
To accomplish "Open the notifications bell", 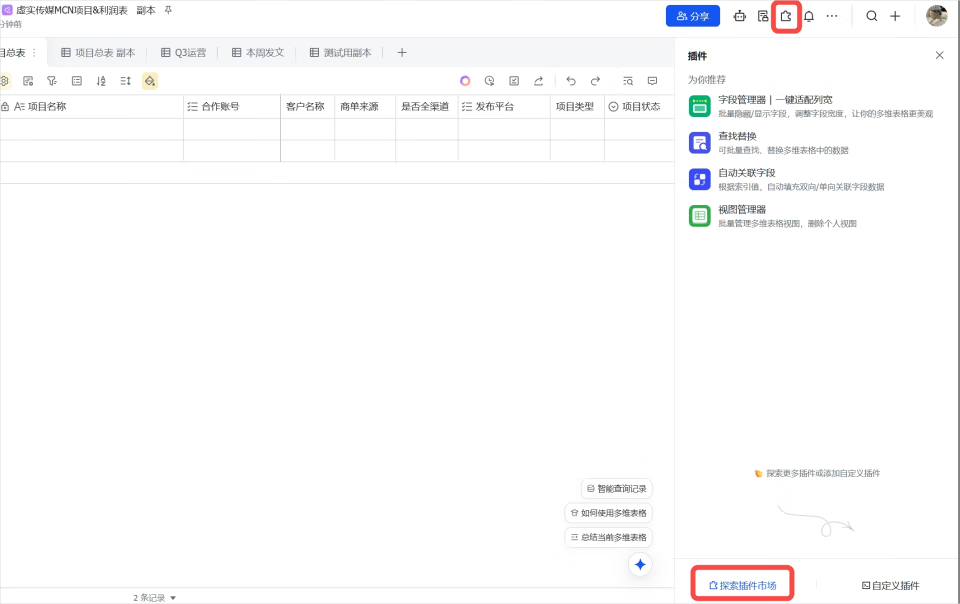I will (x=809, y=16).
